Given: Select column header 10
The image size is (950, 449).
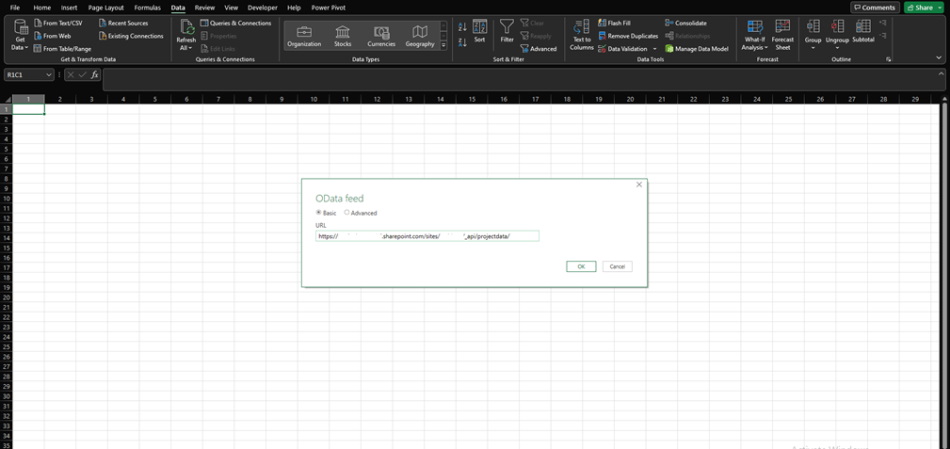Looking at the screenshot, I should (x=313, y=99).
